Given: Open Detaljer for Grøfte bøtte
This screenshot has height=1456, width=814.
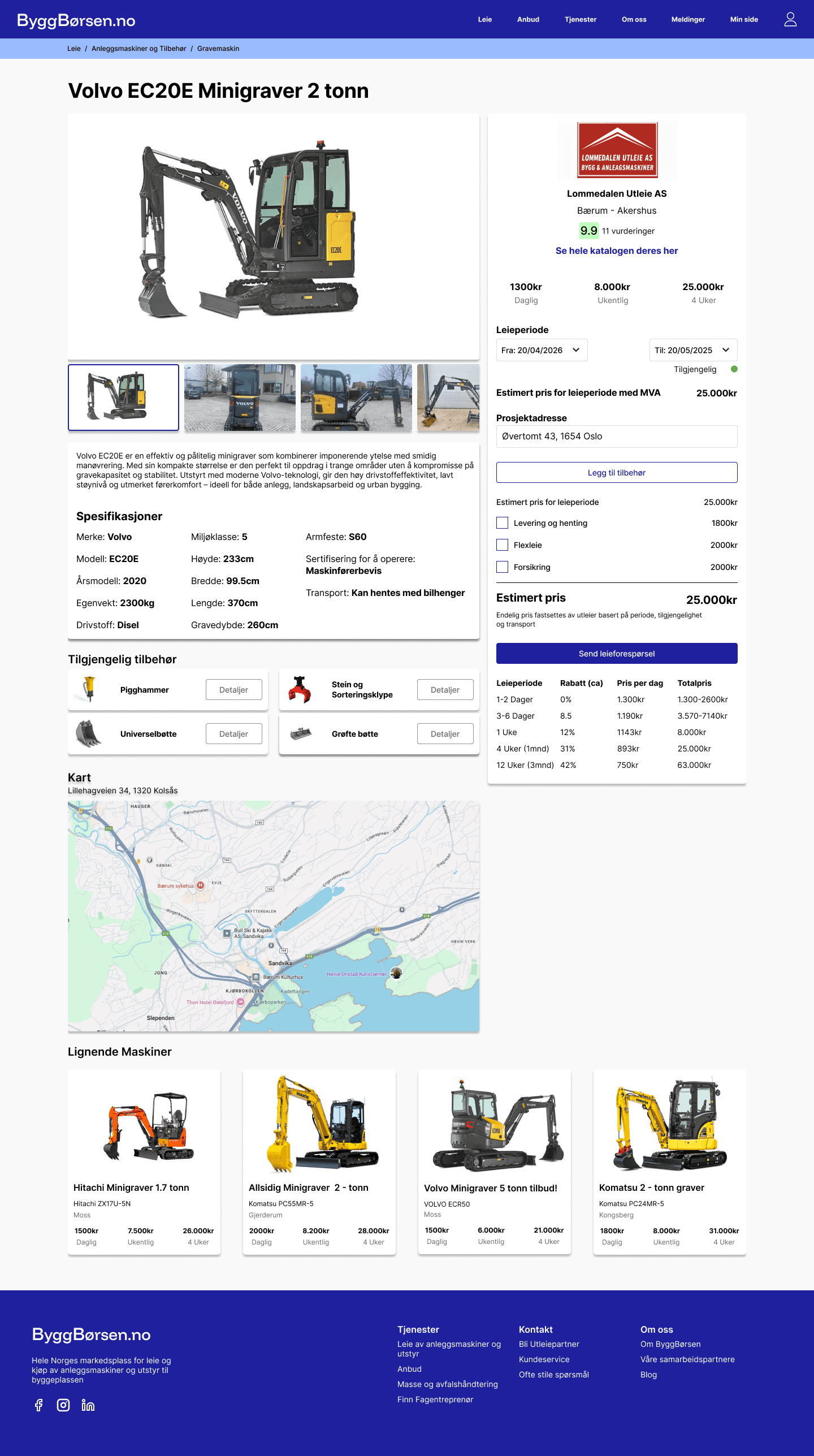Looking at the screenshot, I should [445, 733].
